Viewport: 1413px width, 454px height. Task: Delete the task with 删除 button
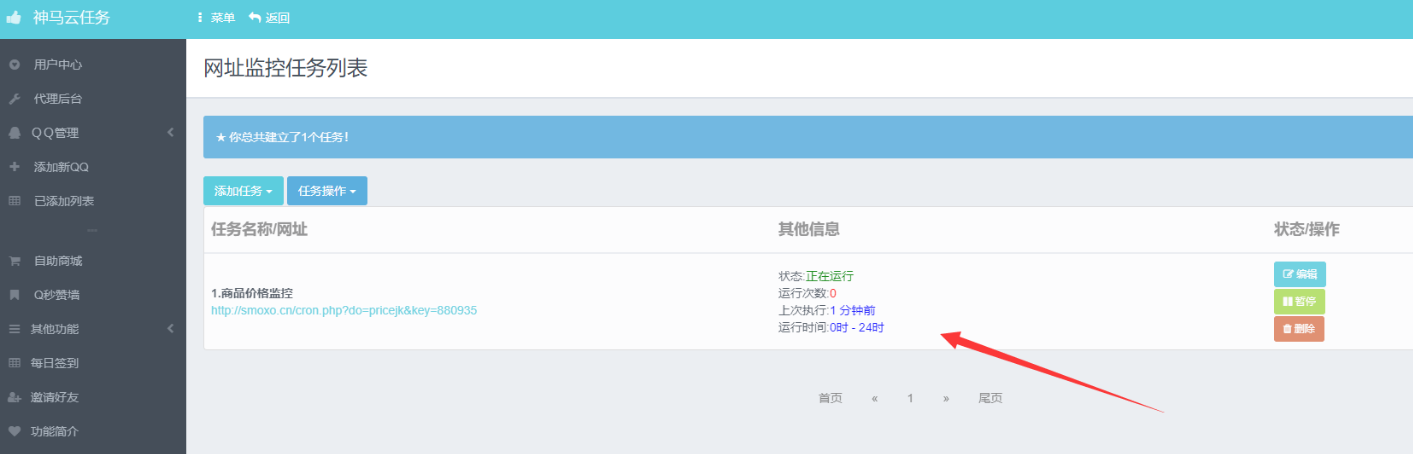1299,329
